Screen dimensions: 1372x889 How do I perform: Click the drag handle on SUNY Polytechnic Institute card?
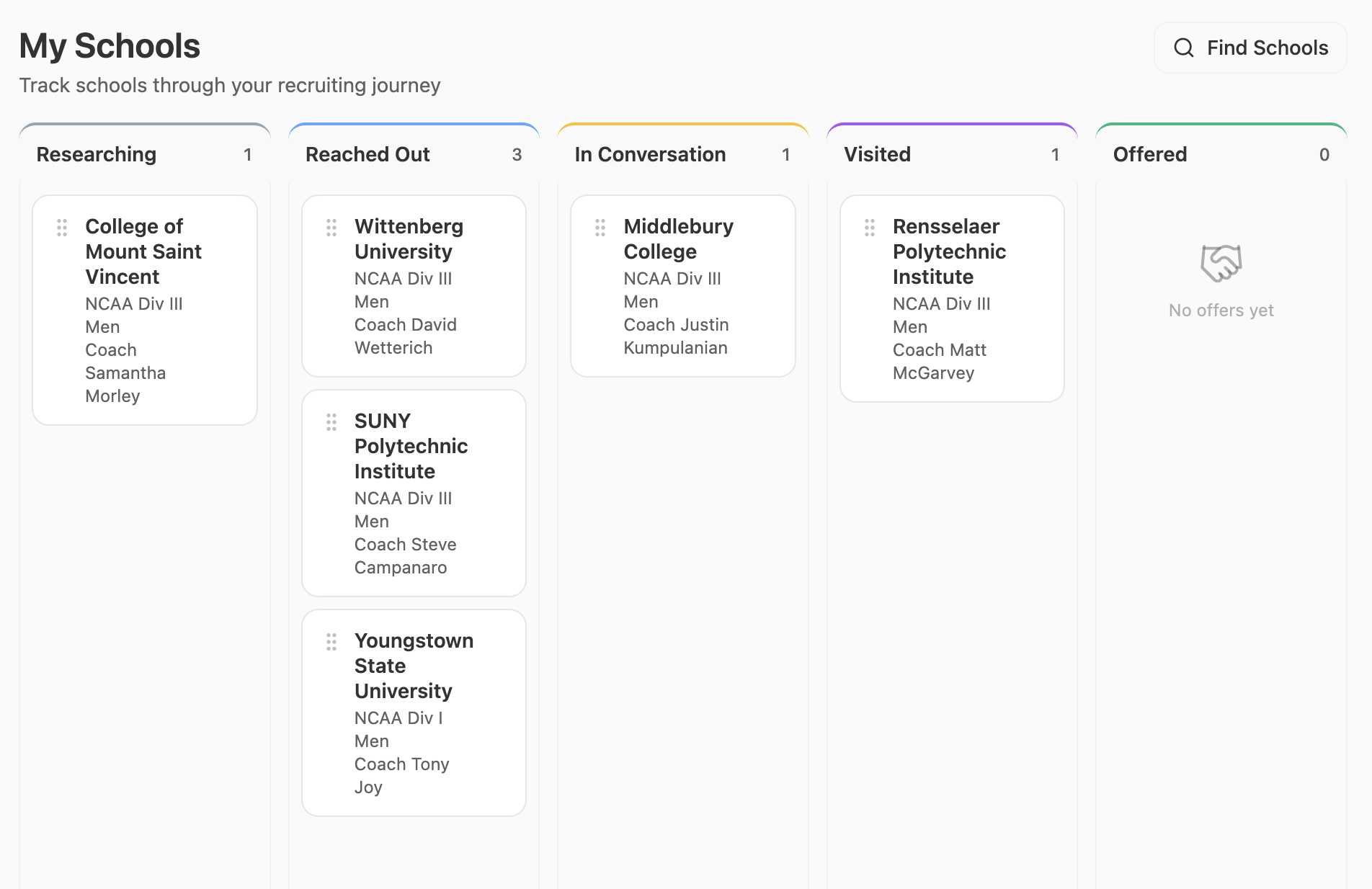(x=331, y=422)
